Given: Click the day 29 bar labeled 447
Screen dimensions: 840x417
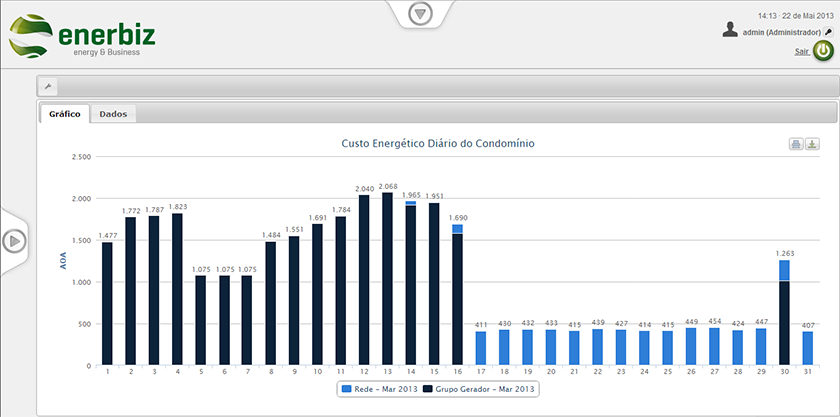Looking at the screenshot, I should point(761,347).
